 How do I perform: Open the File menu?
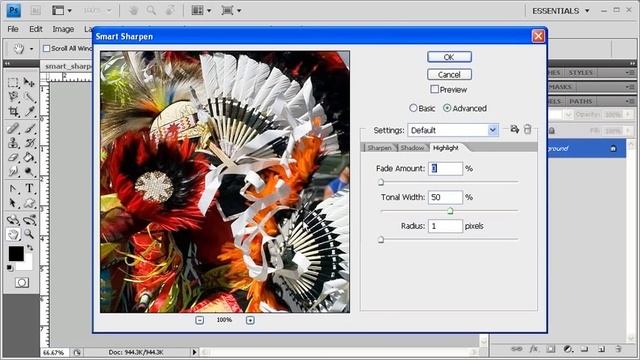13,29
